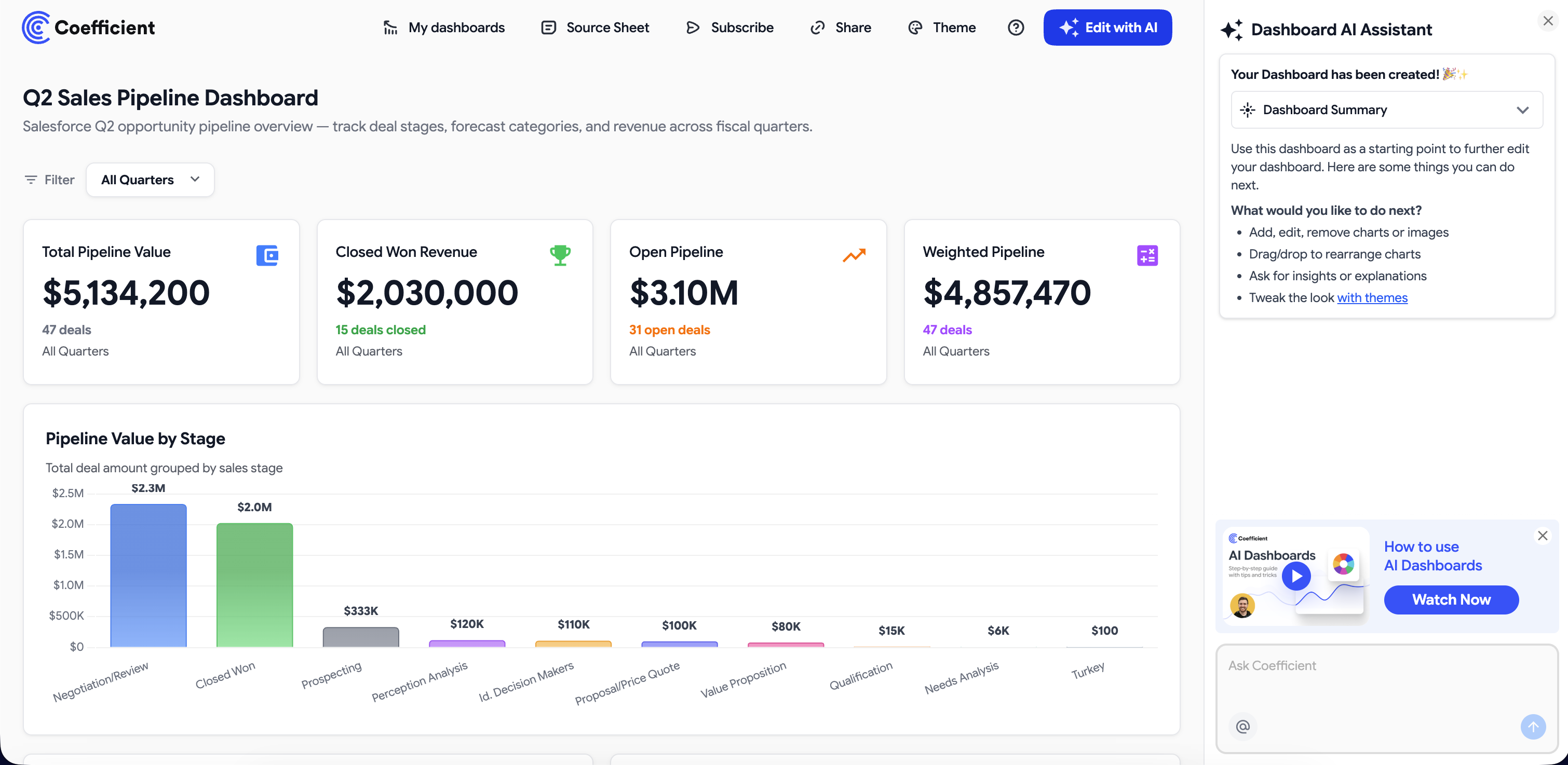Select Subscribe in the top bar

[729, 28]
